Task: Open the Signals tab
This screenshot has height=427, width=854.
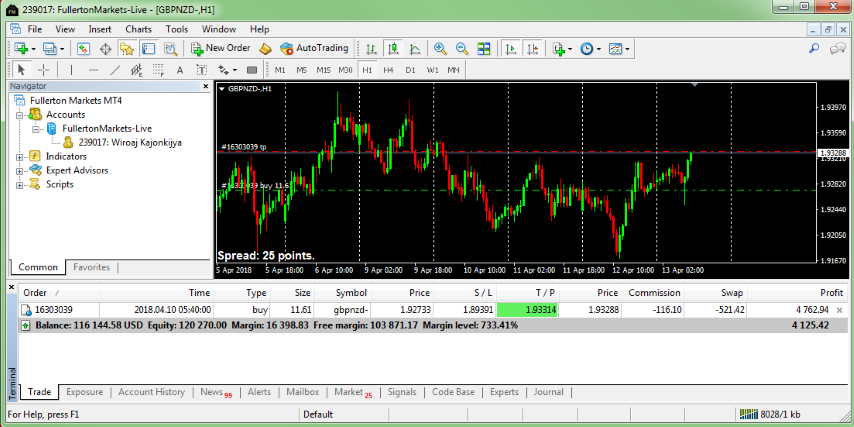Action: [402, 392]
